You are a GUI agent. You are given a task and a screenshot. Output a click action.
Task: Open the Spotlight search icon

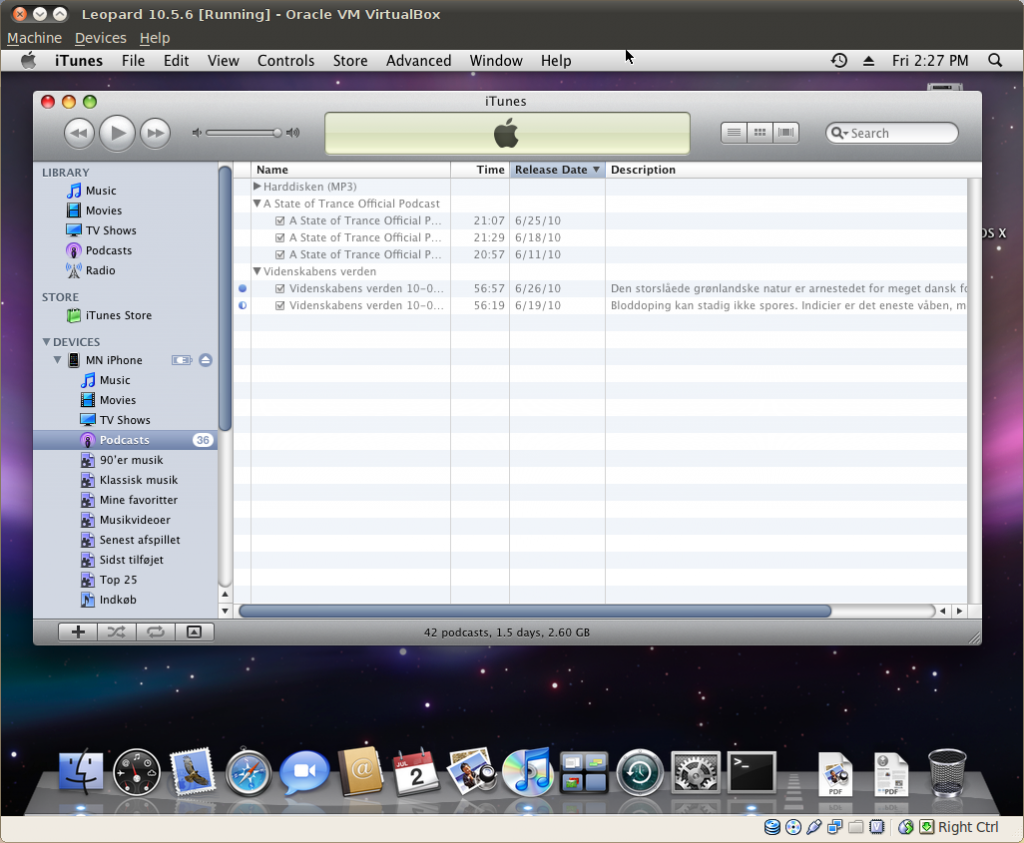995,61
